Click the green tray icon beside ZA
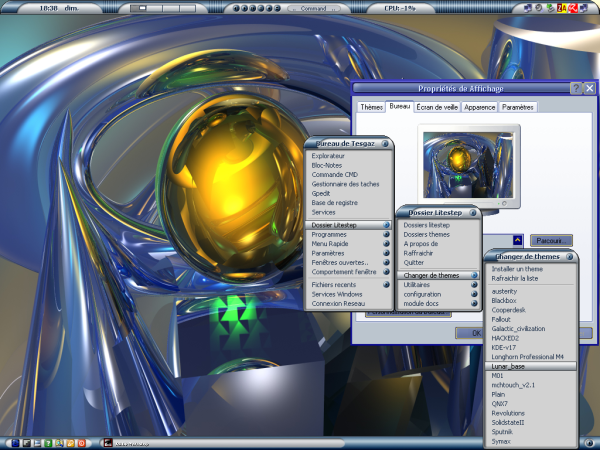The width and height of the screenshot is (600, 450). 551,8
